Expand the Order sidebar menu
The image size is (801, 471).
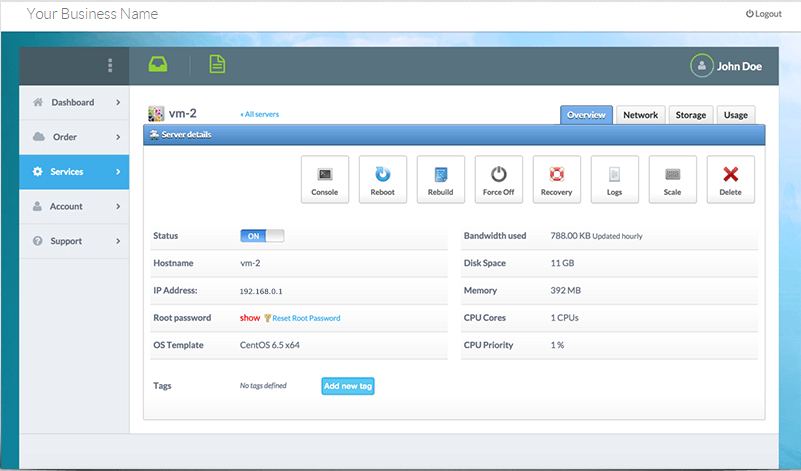coord(74,137)
